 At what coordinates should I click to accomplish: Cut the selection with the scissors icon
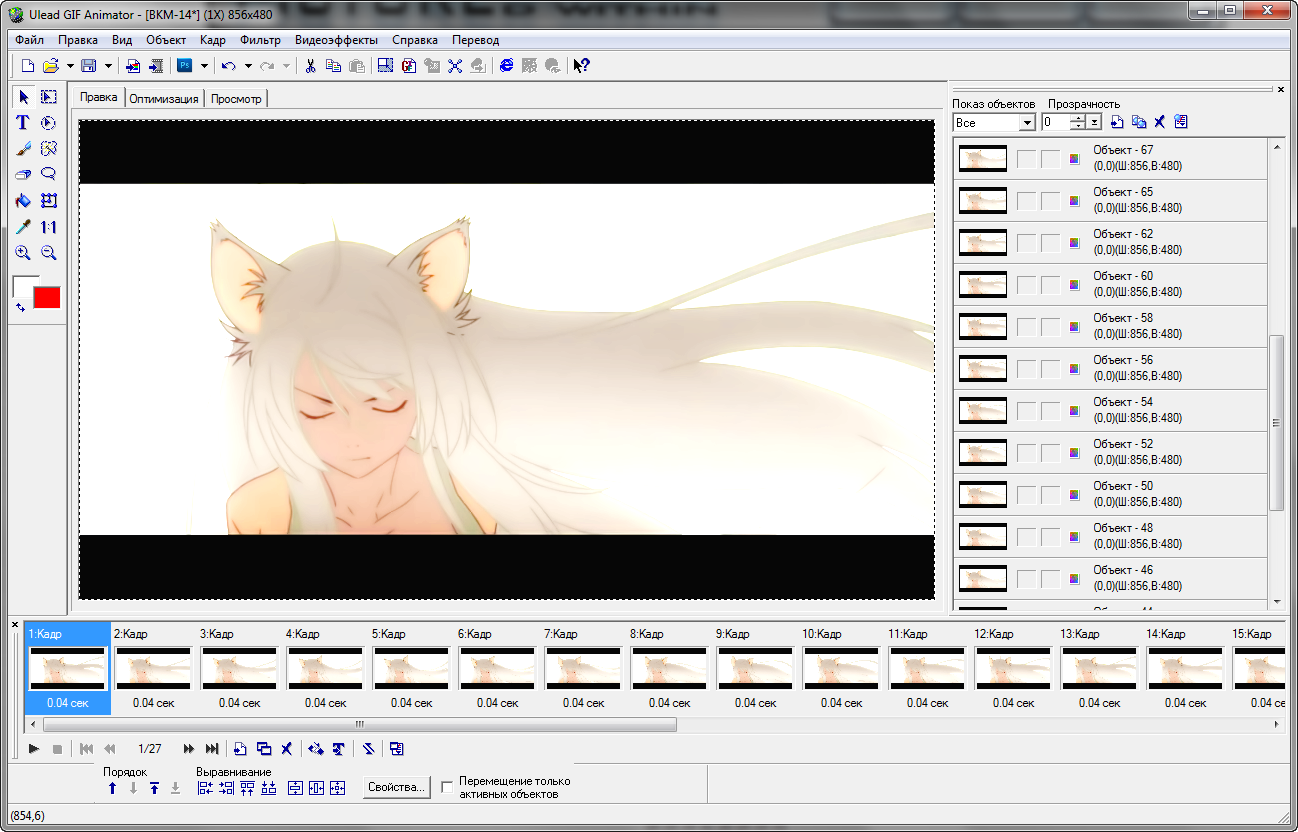tap(311, 66)
